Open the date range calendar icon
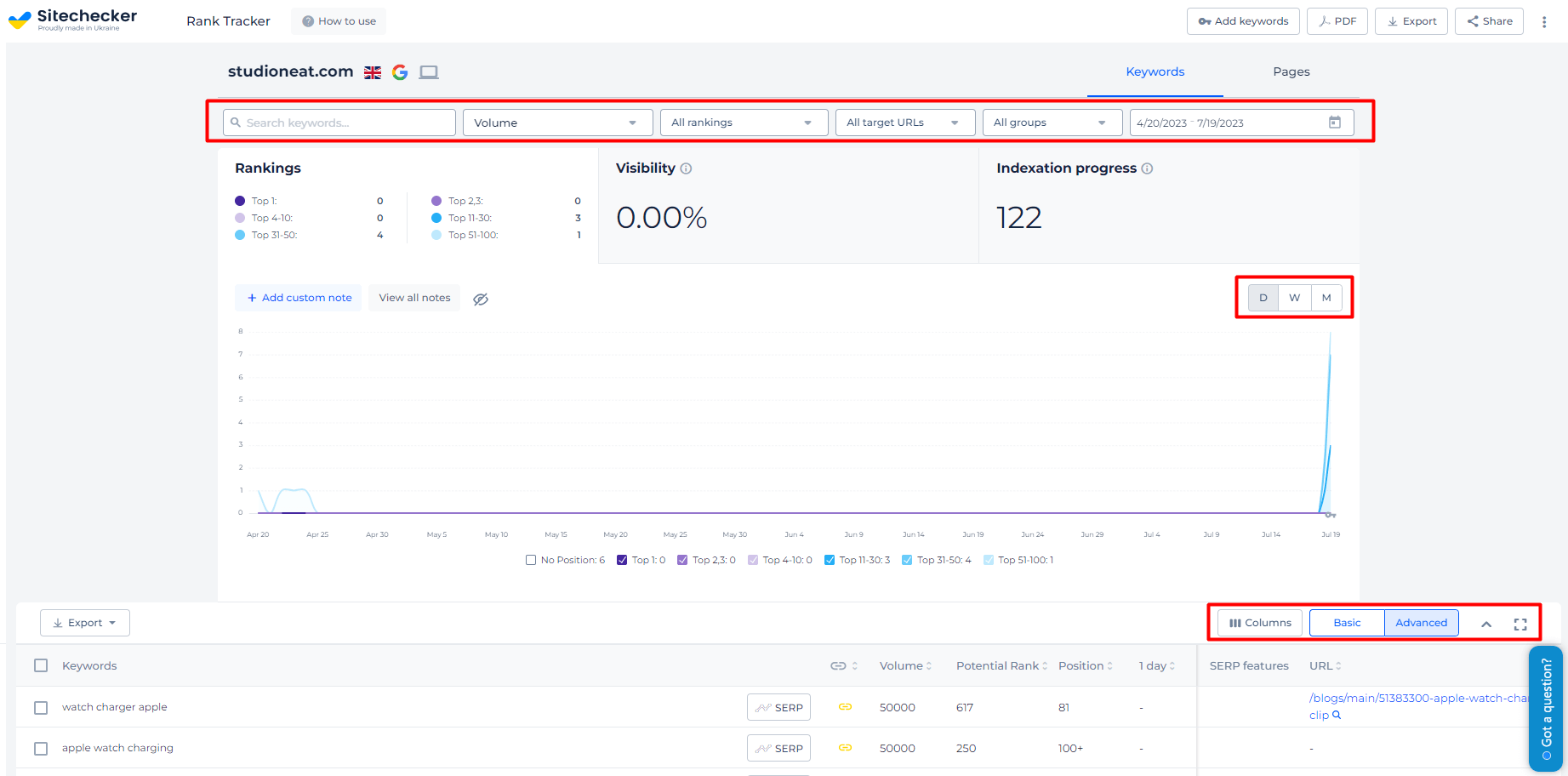 tap(1335, 123)
